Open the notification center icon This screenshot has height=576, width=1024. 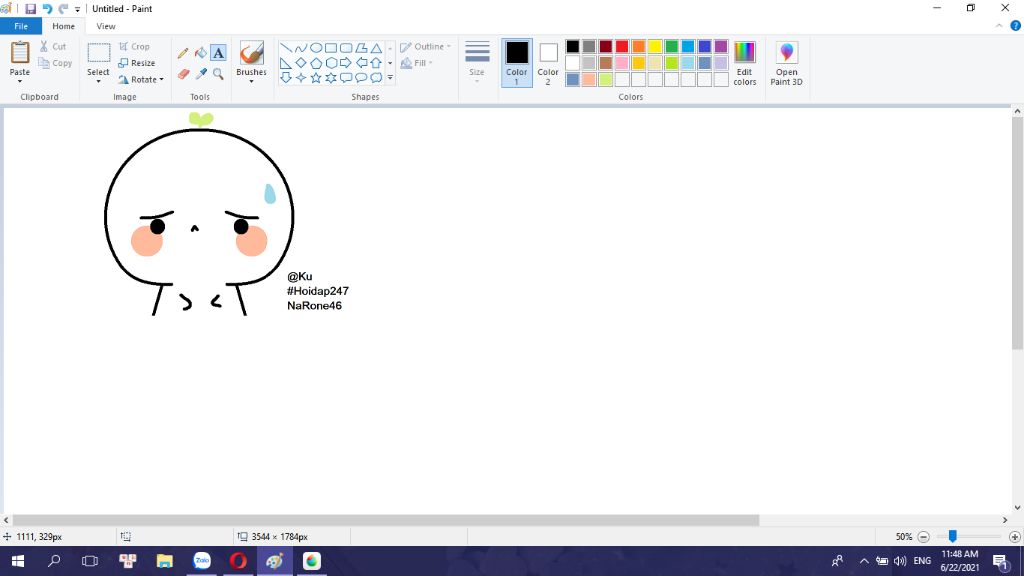(x=1000, y=561)
